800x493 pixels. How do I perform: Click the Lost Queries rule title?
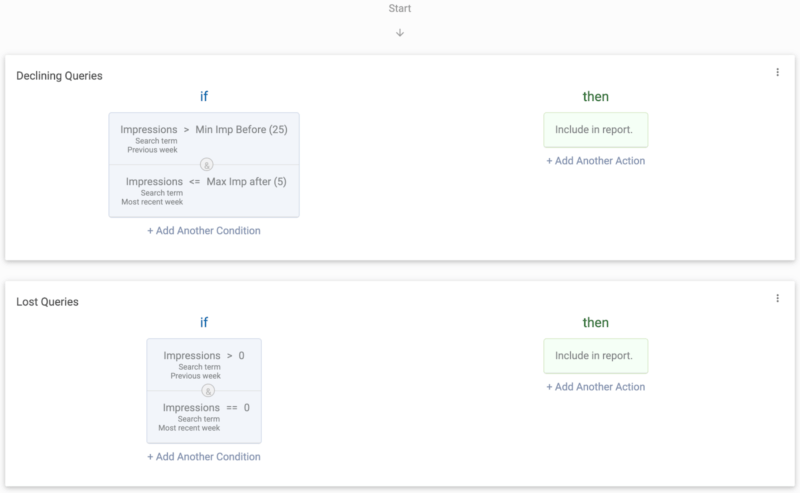coord(47,302)
